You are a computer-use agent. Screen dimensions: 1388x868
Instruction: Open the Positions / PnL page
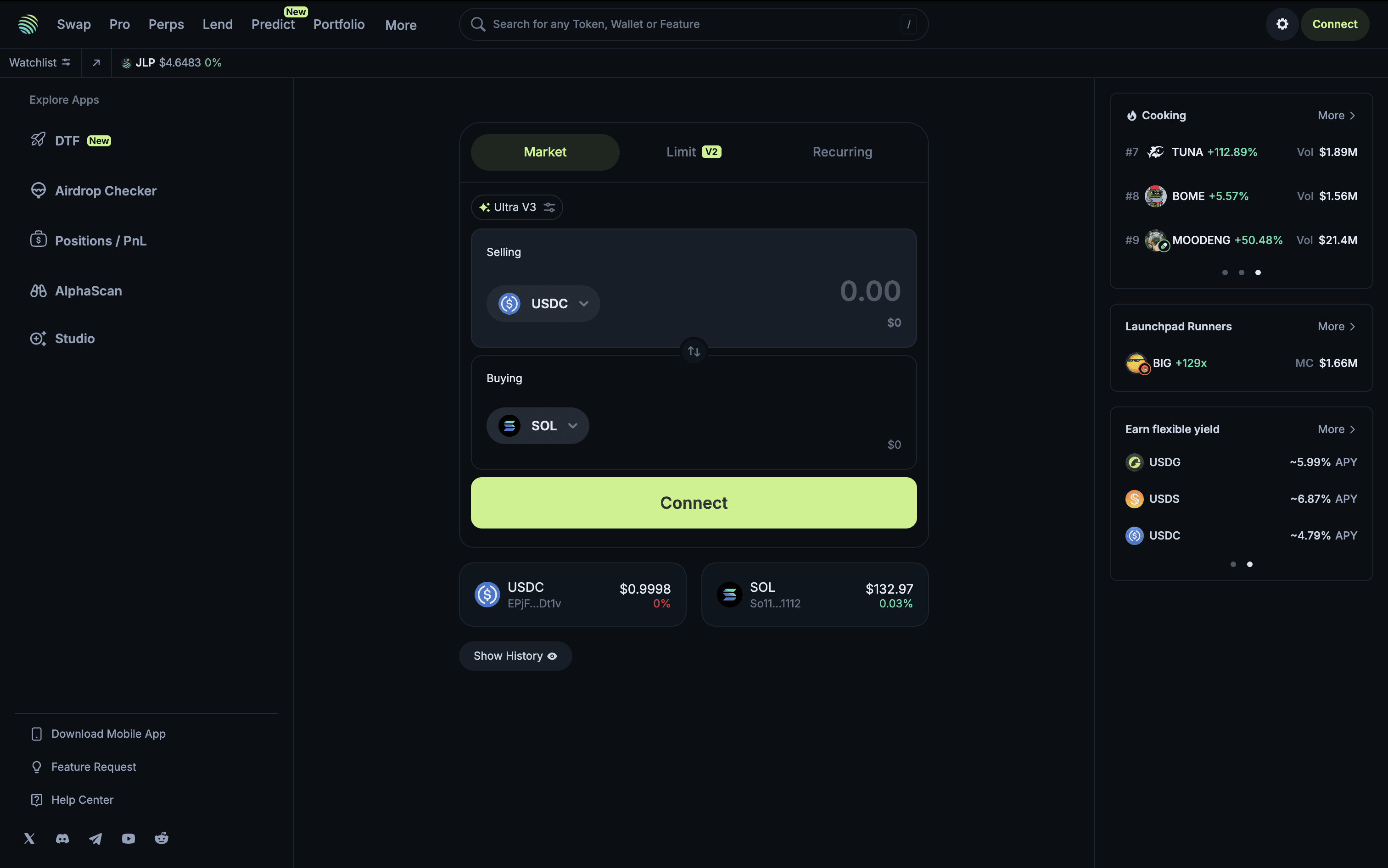(x=101, y=240)
